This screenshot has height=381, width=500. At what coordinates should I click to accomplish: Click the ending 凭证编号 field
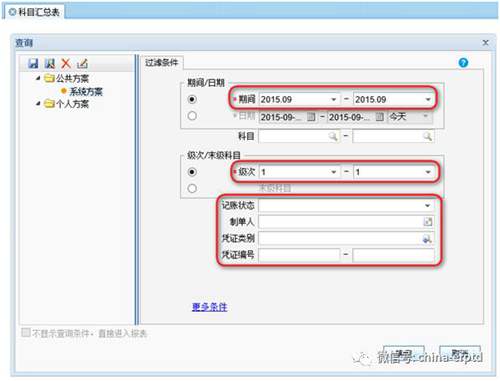pyautogui.click(x=393, y=255)
